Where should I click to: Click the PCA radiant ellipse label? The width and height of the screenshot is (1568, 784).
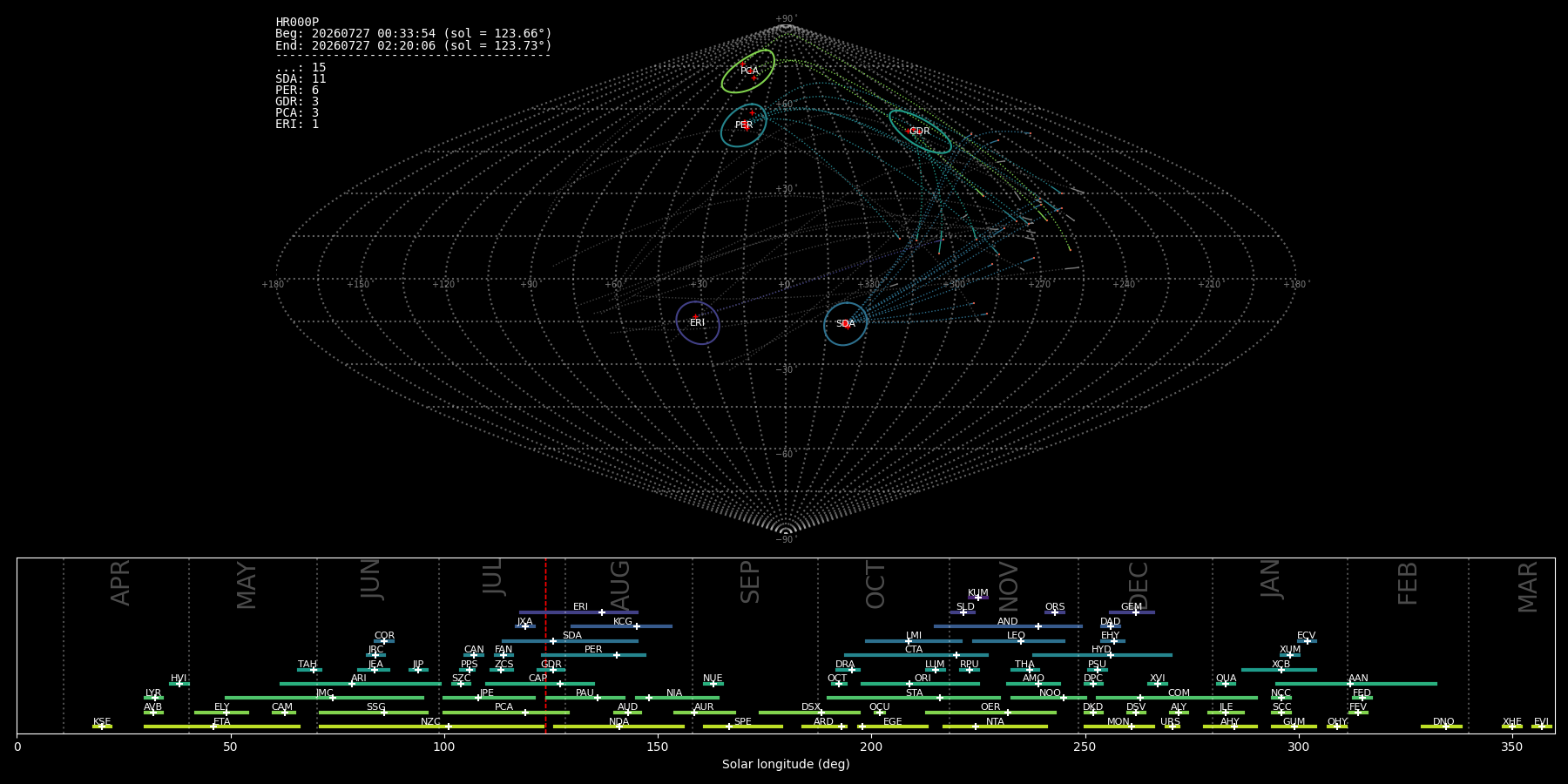[749, 71]
